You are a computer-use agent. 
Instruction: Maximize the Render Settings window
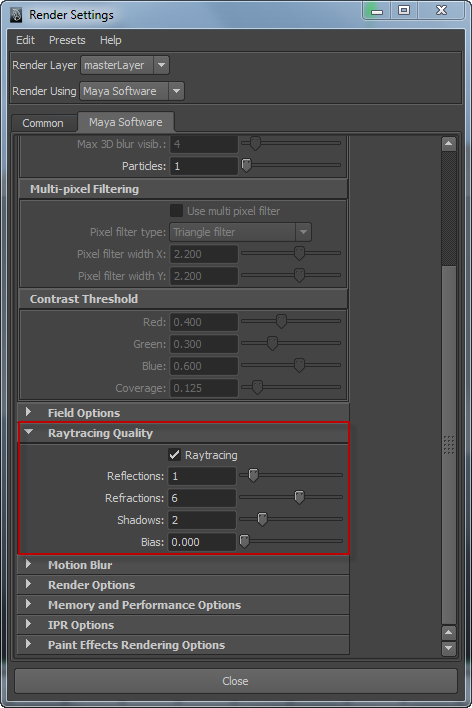(x=404, y=10)
